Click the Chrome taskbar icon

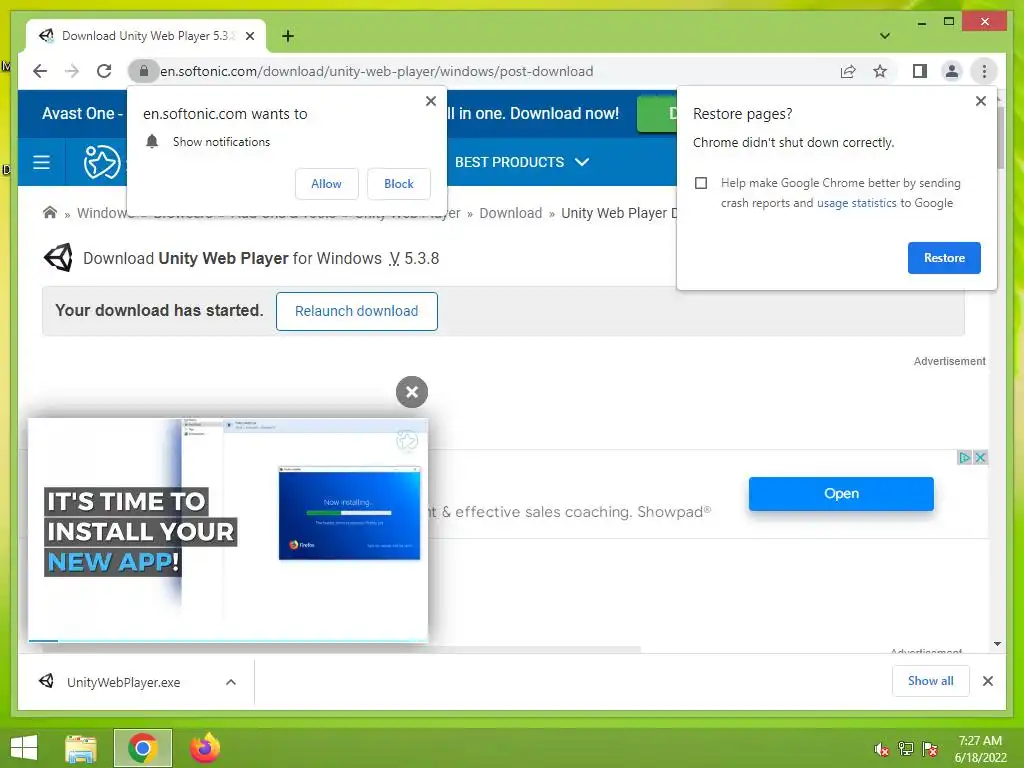pos(142,748)
